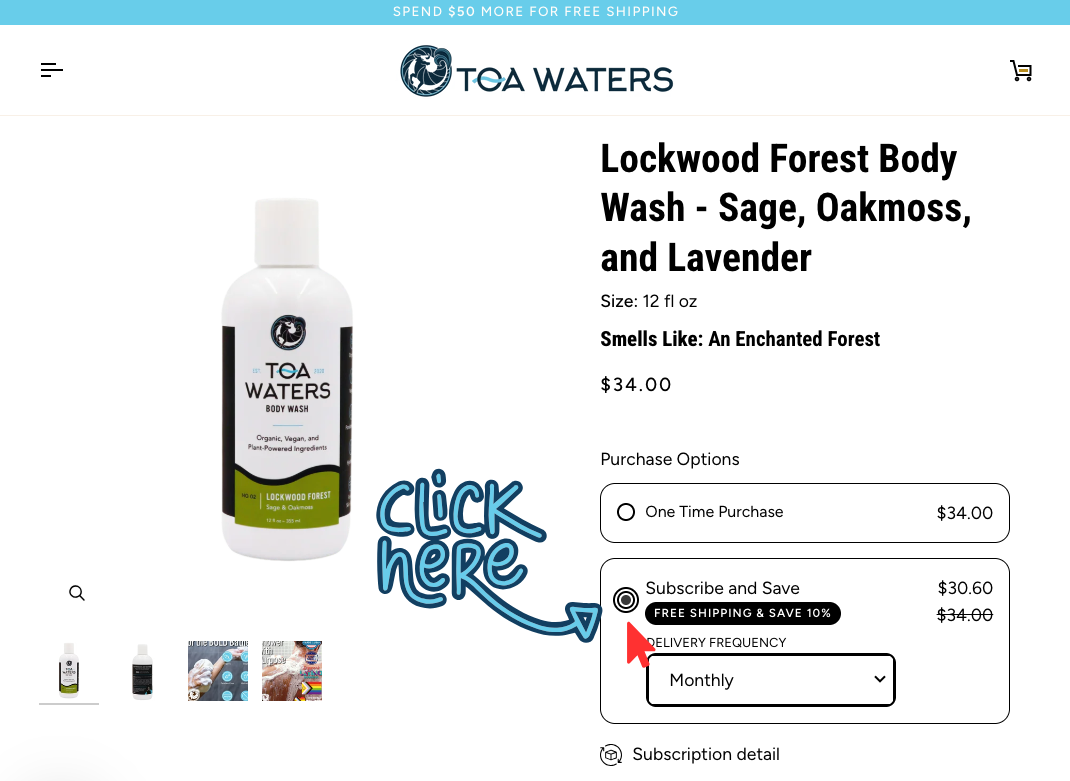Click the One Time Purchase $34.00 price

point(964,513)
